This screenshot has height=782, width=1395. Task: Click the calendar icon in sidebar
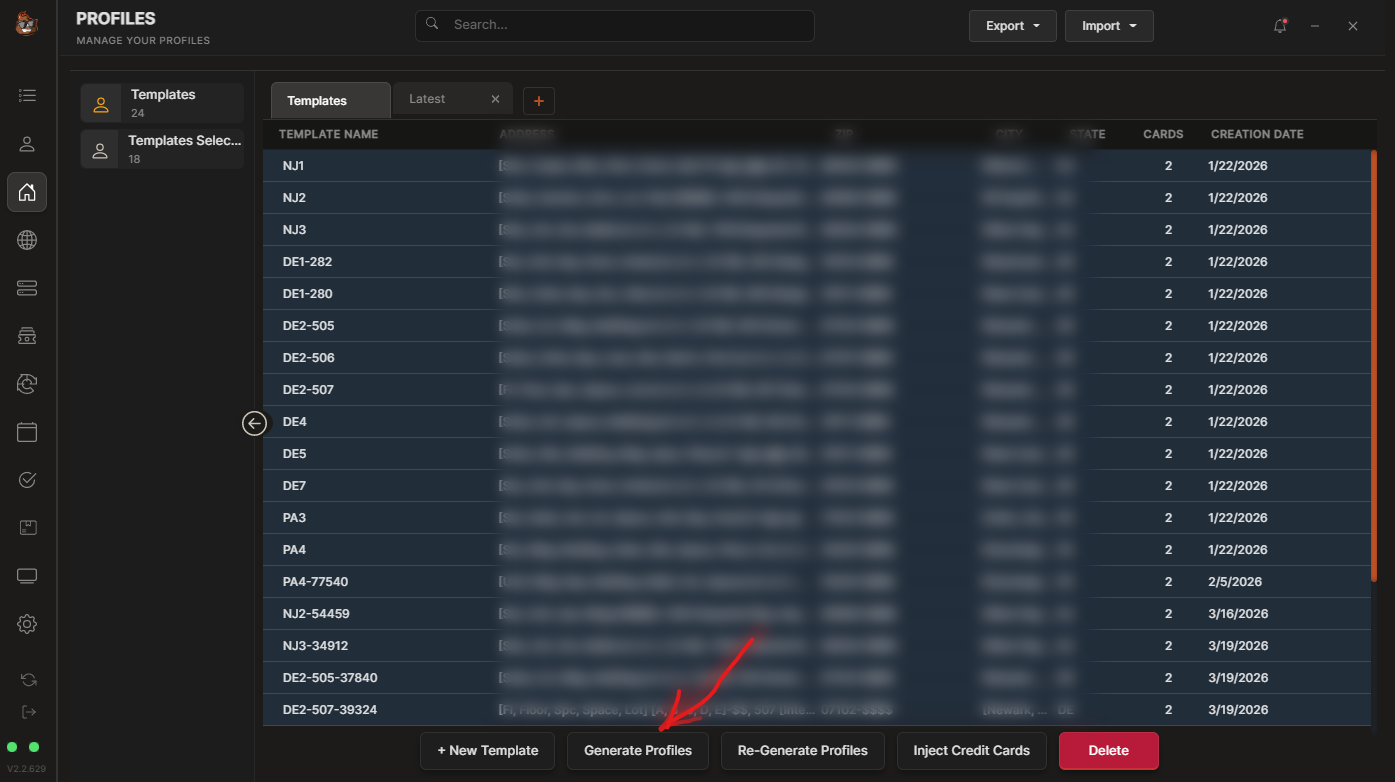coord(27,432)
